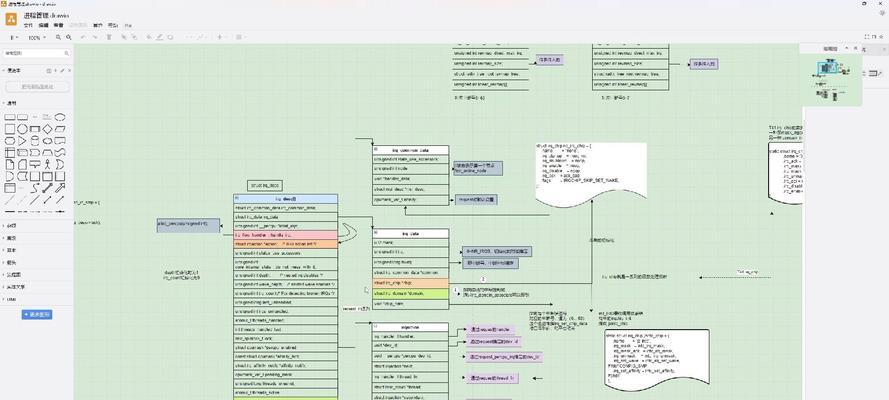Open the 编辑 menu
The width and height of the screenshot is (889, 400).
pyautogui.click(x=44, y=25)
